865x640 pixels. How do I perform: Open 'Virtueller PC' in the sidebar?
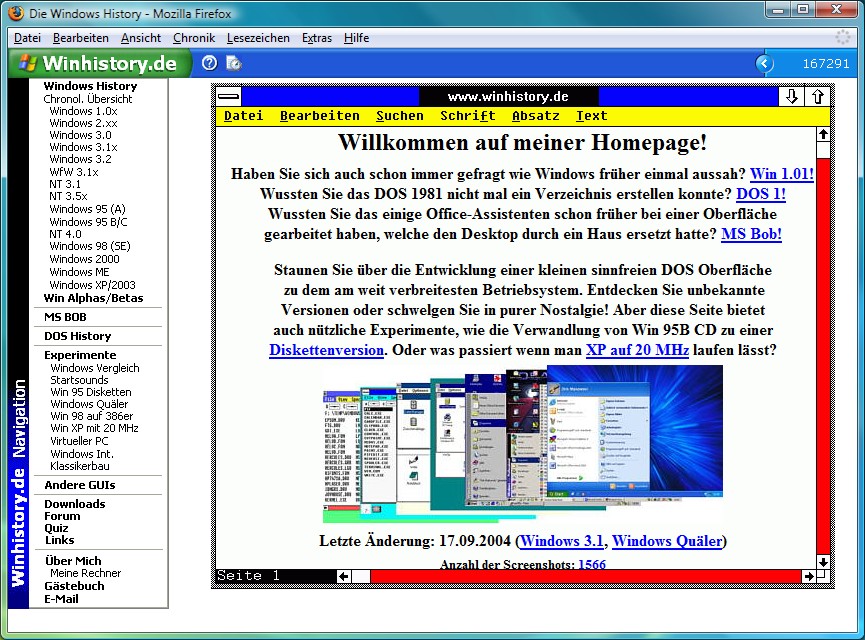[79, 441]
